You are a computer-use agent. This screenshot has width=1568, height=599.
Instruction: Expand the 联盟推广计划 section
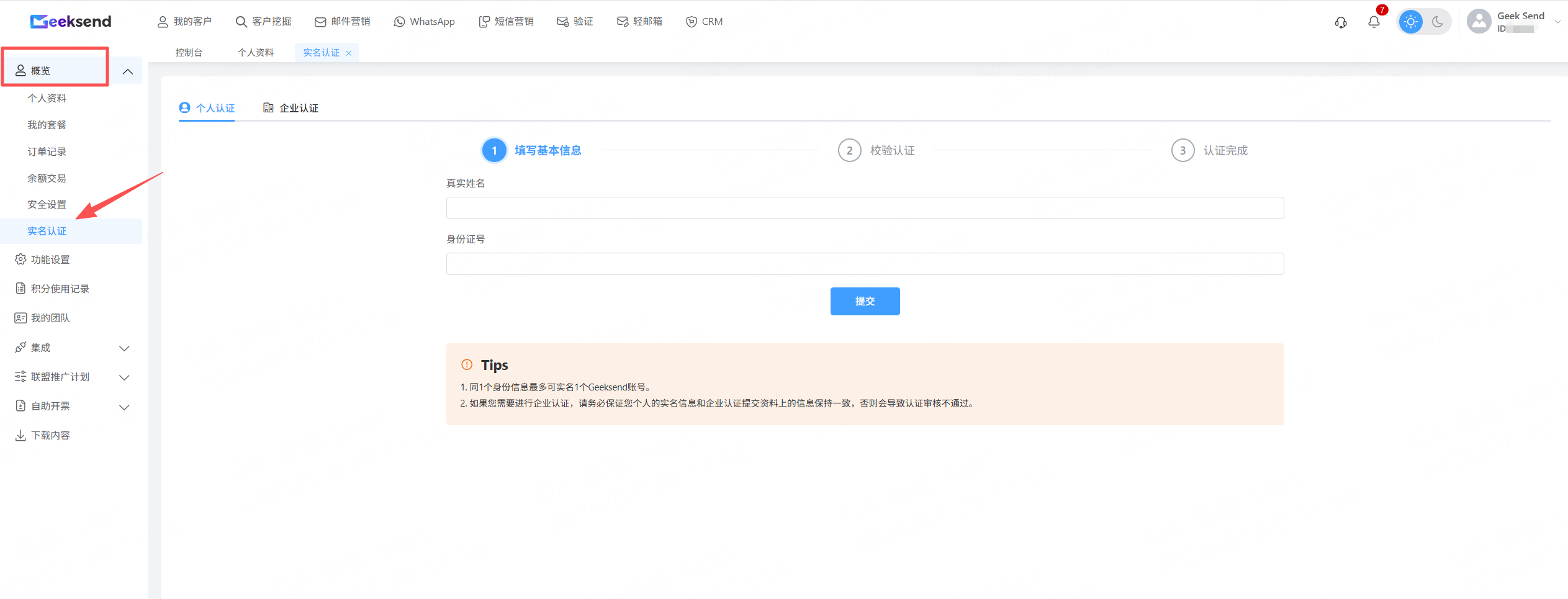[x=124, y=377]
